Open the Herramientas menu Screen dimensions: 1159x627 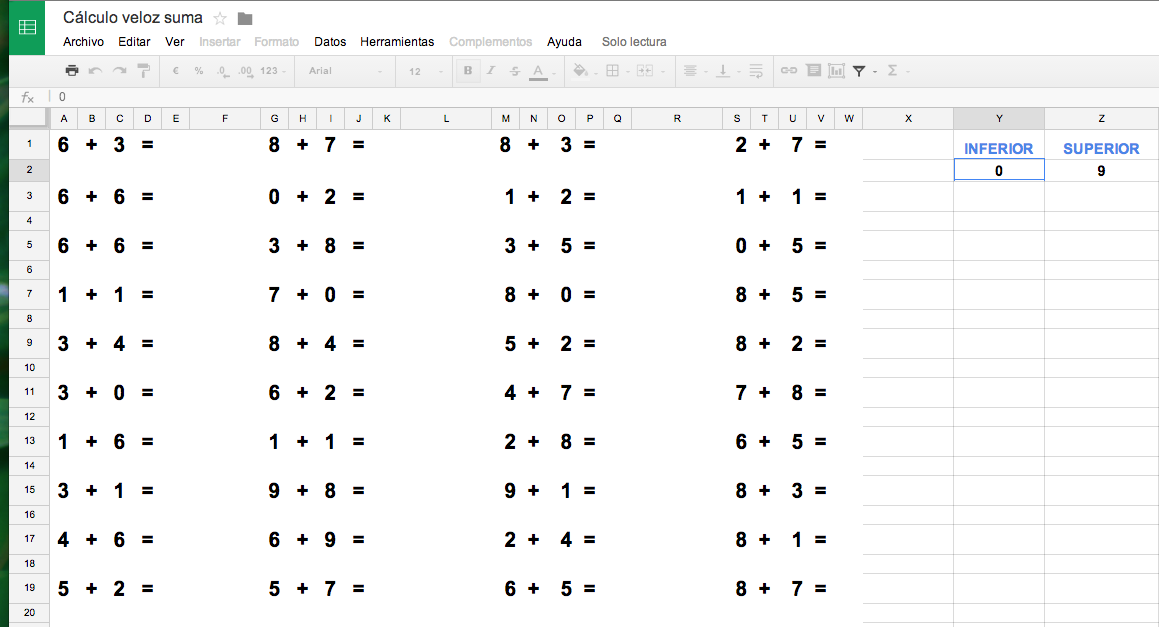pos(397,42)
